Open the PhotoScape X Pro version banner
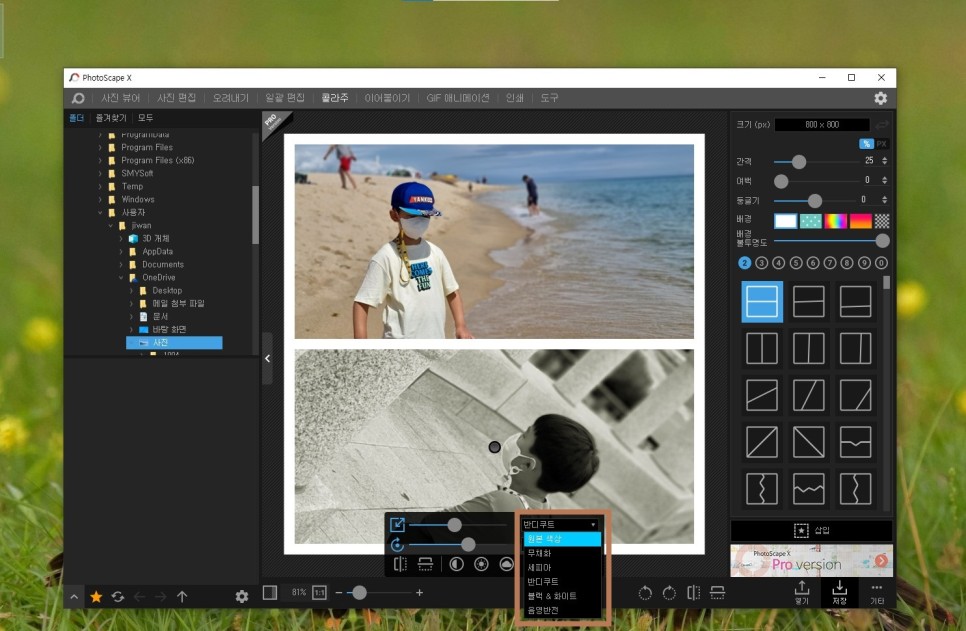966x631 pixels. 811,560
